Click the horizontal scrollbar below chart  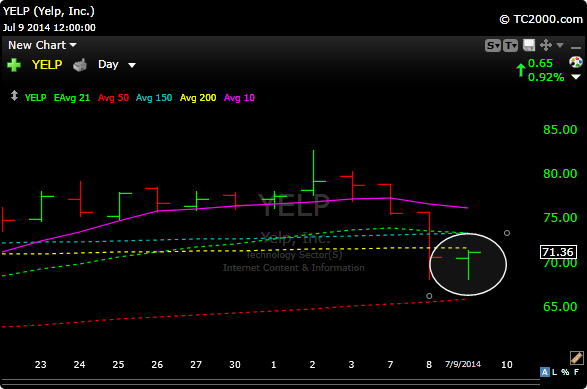pos(270,382)
